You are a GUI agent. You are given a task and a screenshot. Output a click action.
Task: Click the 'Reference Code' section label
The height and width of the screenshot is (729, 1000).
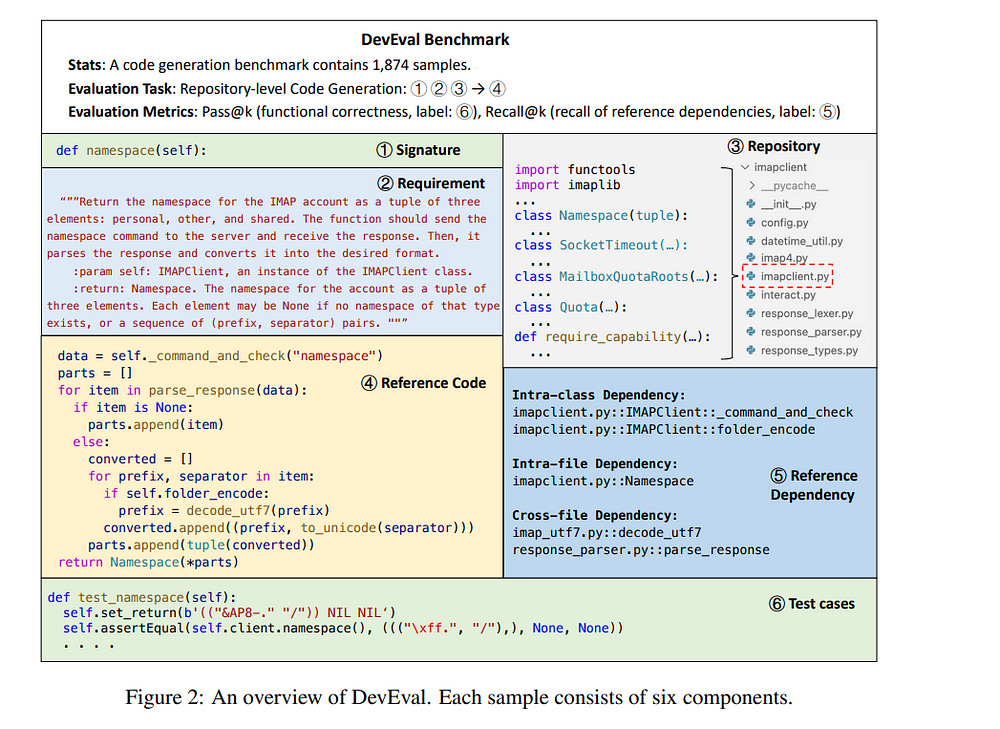pos(423,383)
